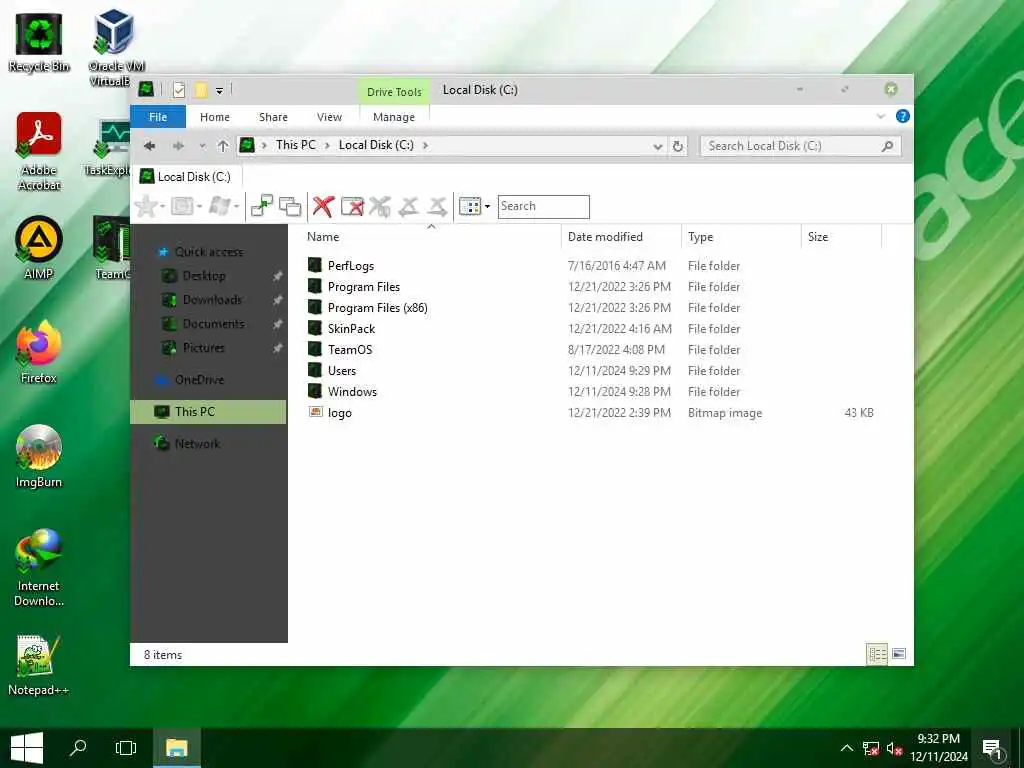Expand the ribbon with the chevron
The image size is (1024, 768).
coord(880,116)
